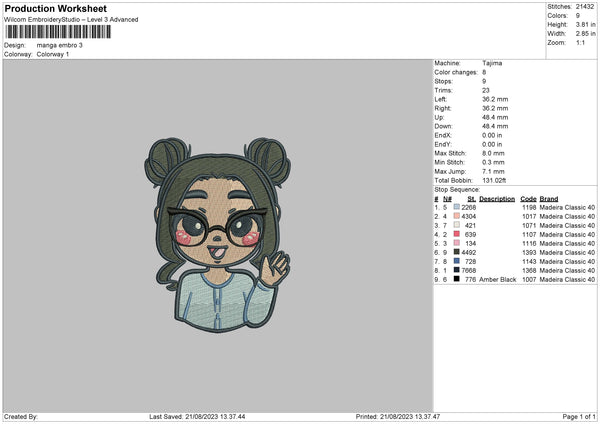The image size is (600, 424).
Task: Click the Last Saved timestamp
Action: click(x=197, y=416)
